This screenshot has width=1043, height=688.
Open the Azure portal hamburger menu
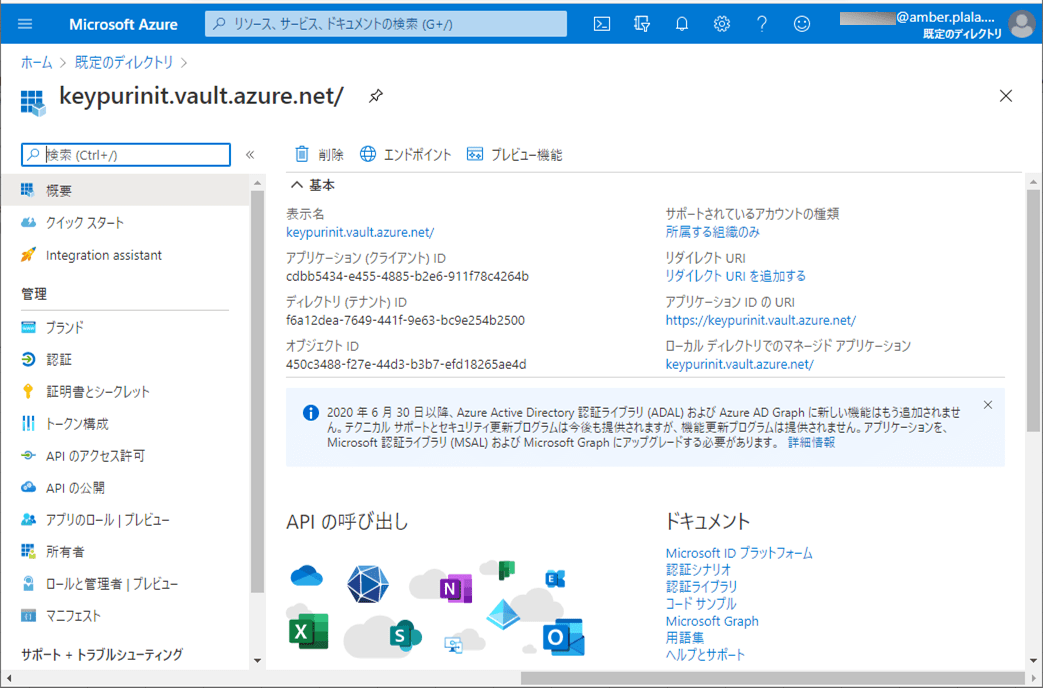click(x=25, y=24)
